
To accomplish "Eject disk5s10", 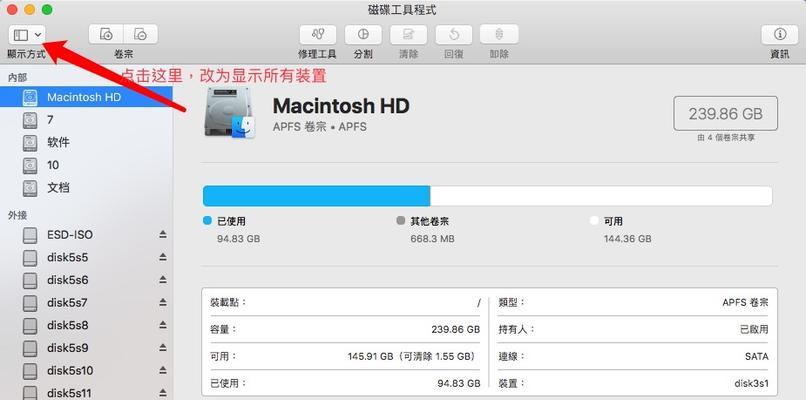I will (x=162, y=370).
